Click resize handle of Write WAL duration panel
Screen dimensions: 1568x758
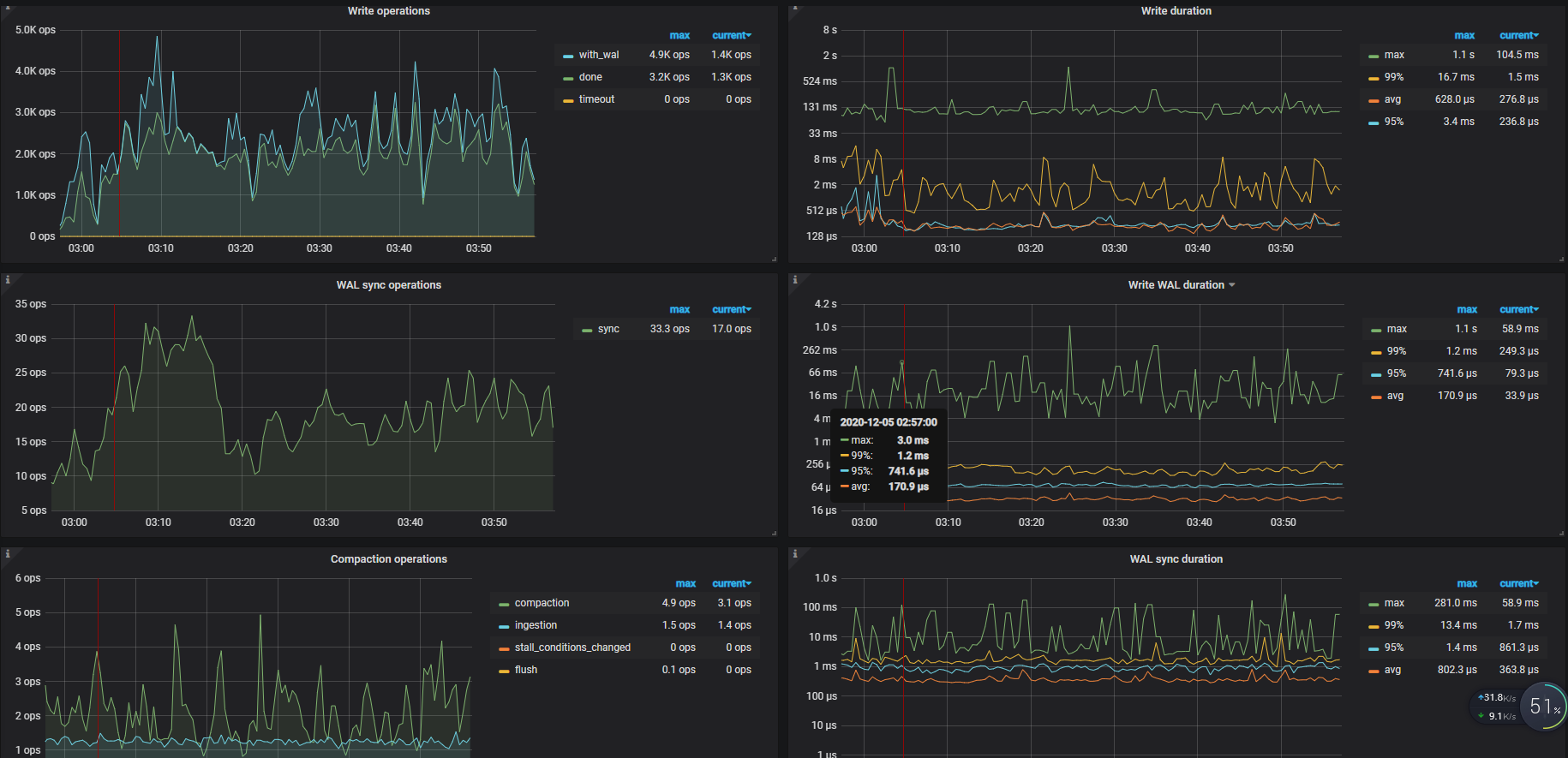[1562, 533]
